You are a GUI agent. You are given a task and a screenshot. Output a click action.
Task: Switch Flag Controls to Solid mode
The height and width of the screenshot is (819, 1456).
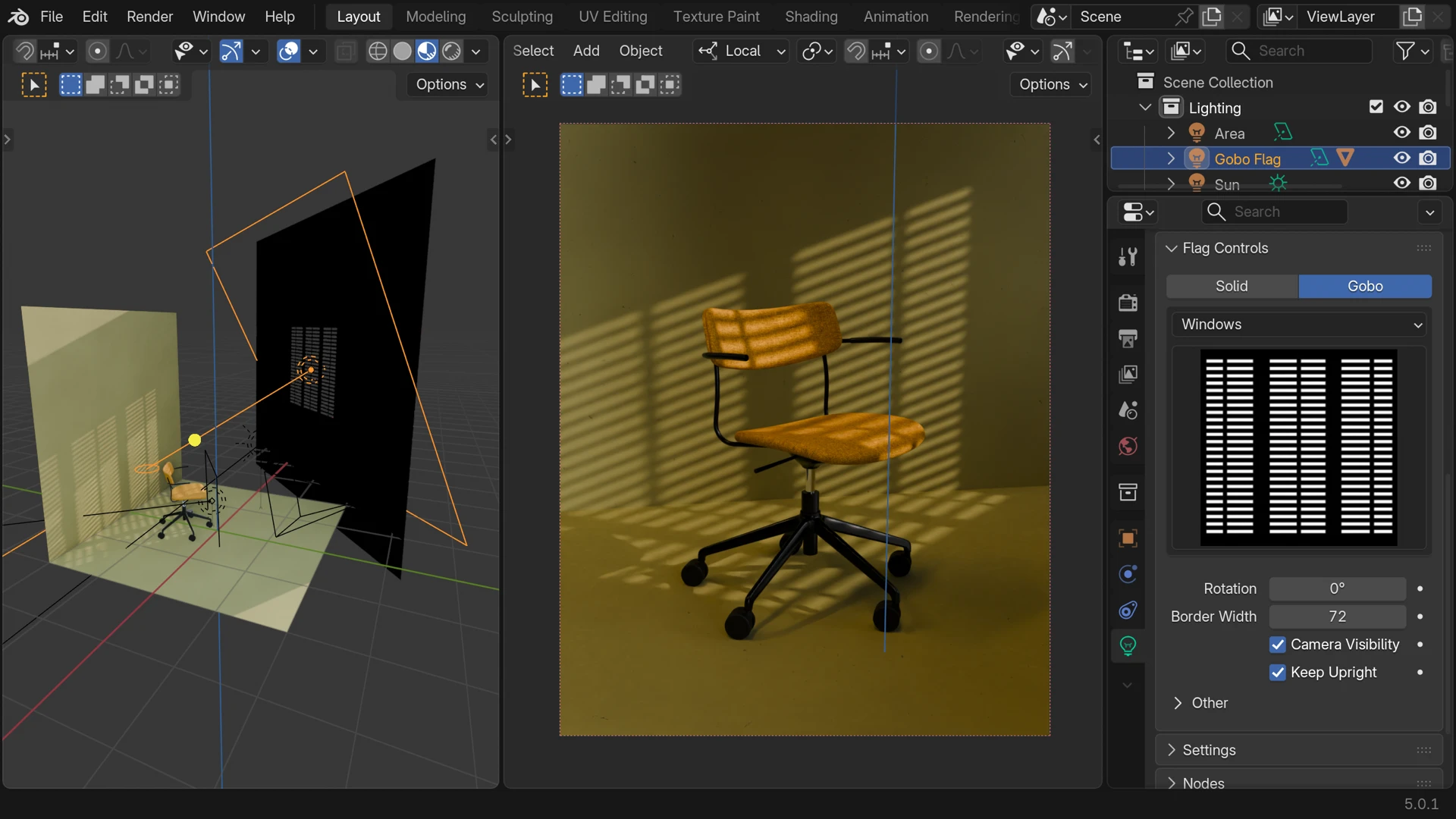click(1232, 286)
